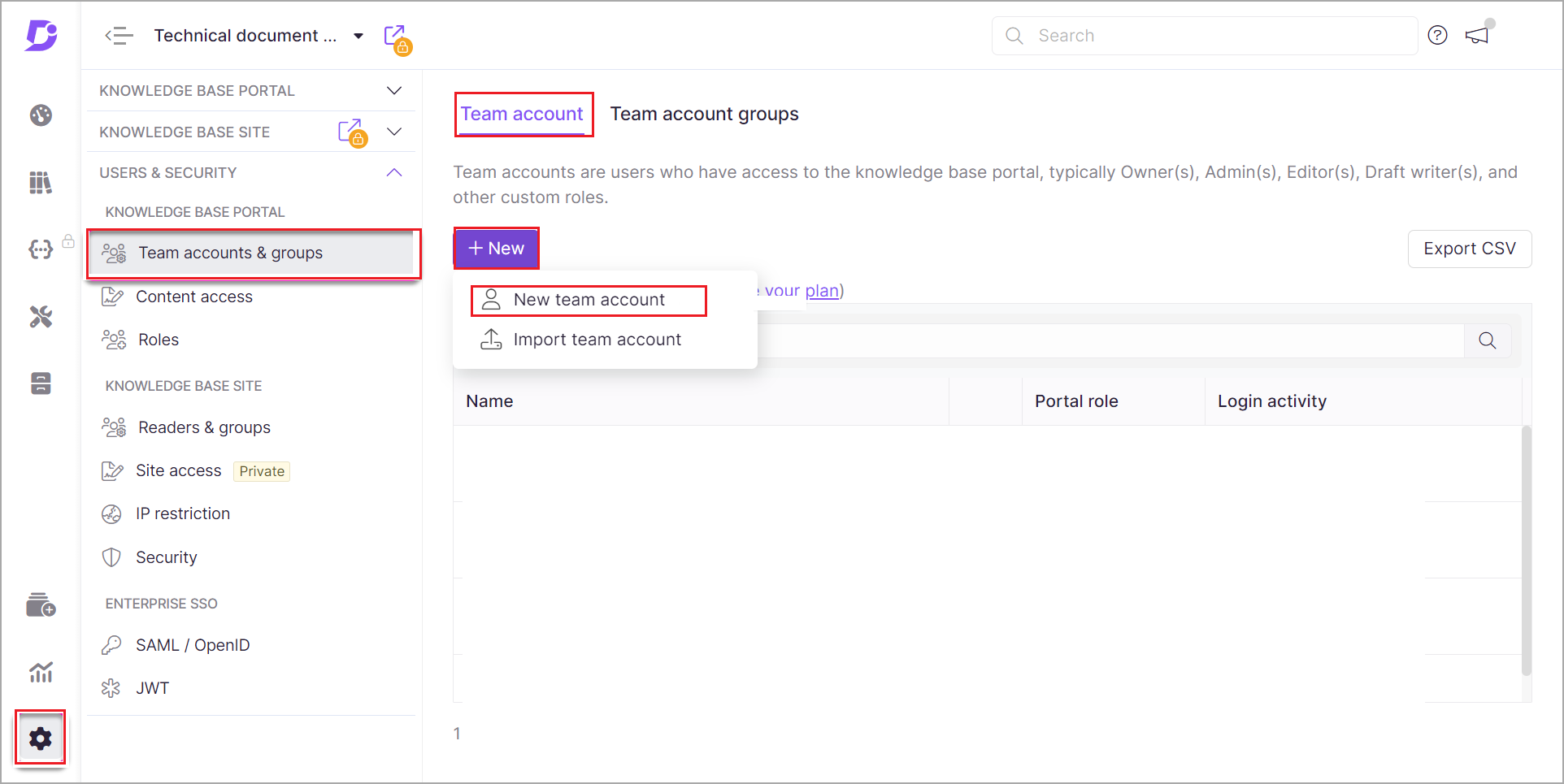1564x784 pixels.
Task: Open the announcements megaphone icon
Action: (1476, 36)
